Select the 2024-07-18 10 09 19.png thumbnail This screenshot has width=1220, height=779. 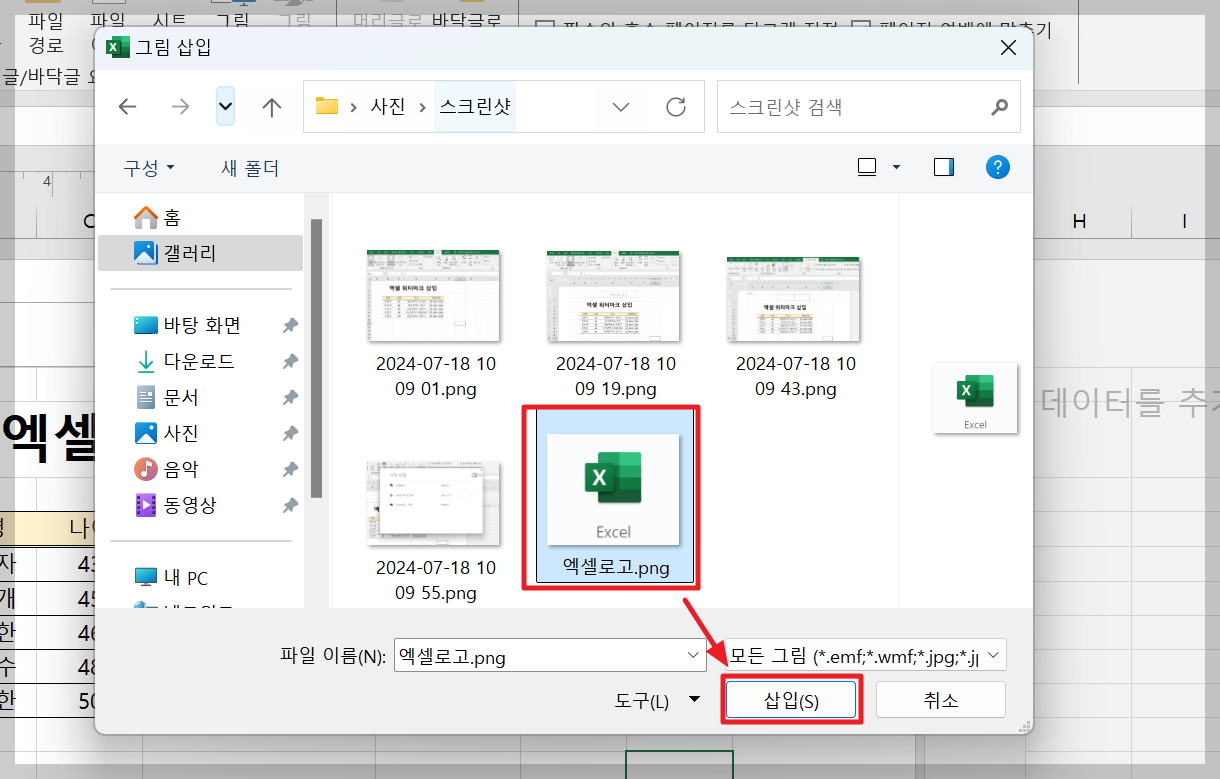click(x=613, y=295)
